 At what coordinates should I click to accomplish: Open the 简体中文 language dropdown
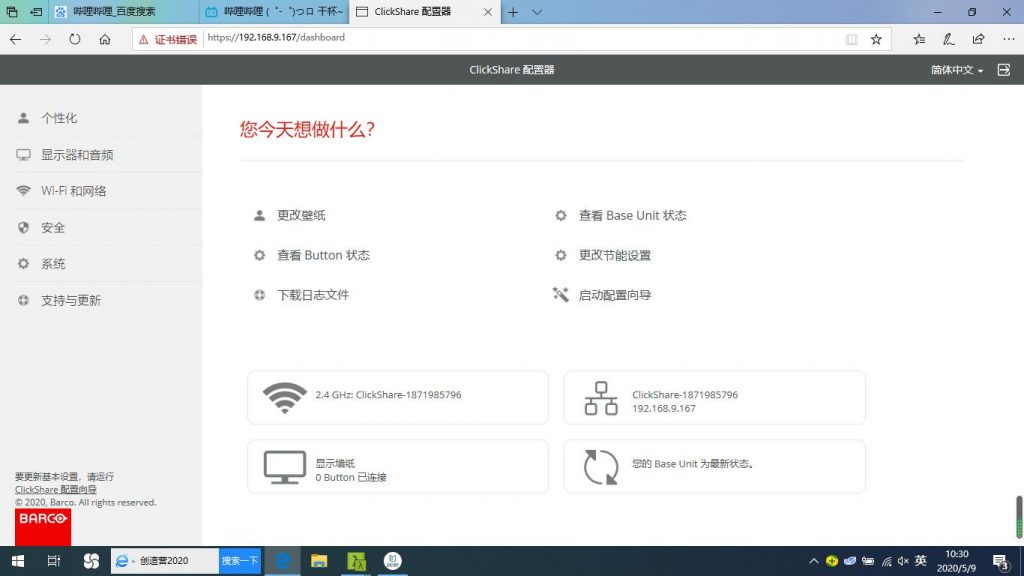[957, 70]
